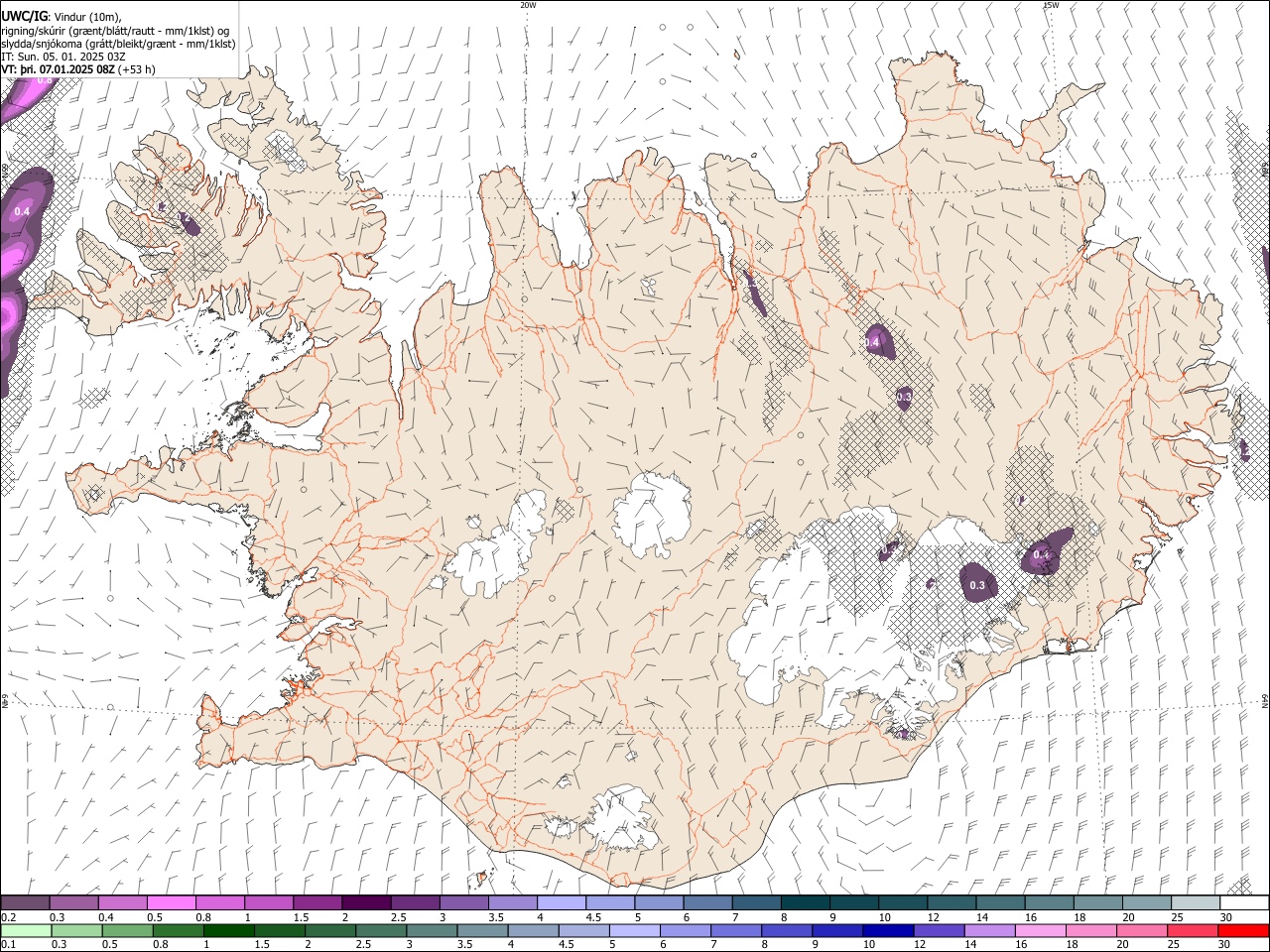This screenshot has width=1270, height=952.
Task: Select lower legend green swatch between 0.5 and 0.8
Action: coord(127,931)
